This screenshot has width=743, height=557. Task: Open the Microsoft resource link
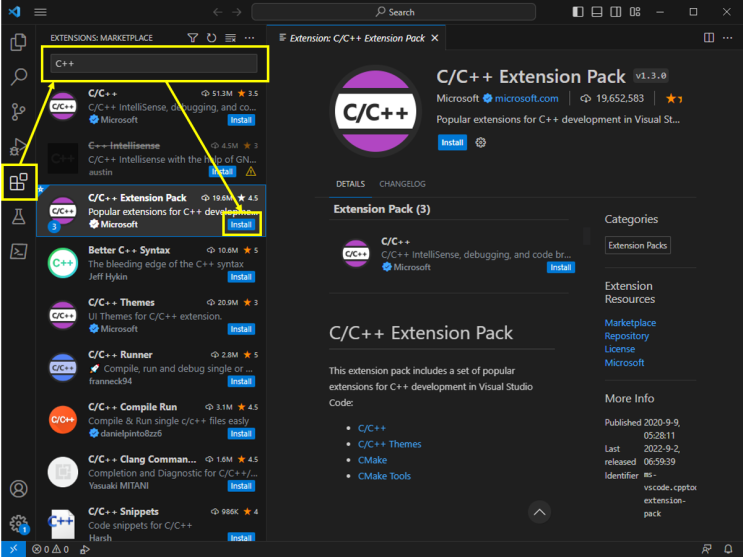[x=624, y=363]
